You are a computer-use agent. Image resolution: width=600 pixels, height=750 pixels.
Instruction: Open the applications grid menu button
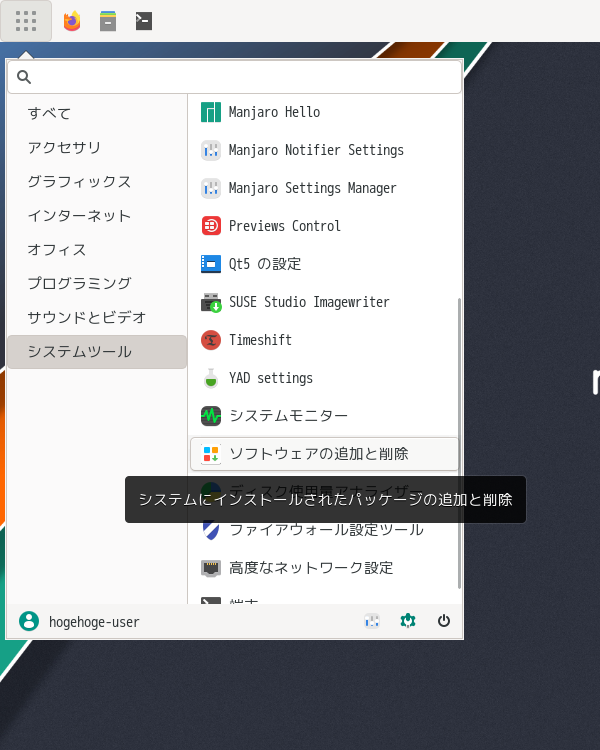coord(26,21)
